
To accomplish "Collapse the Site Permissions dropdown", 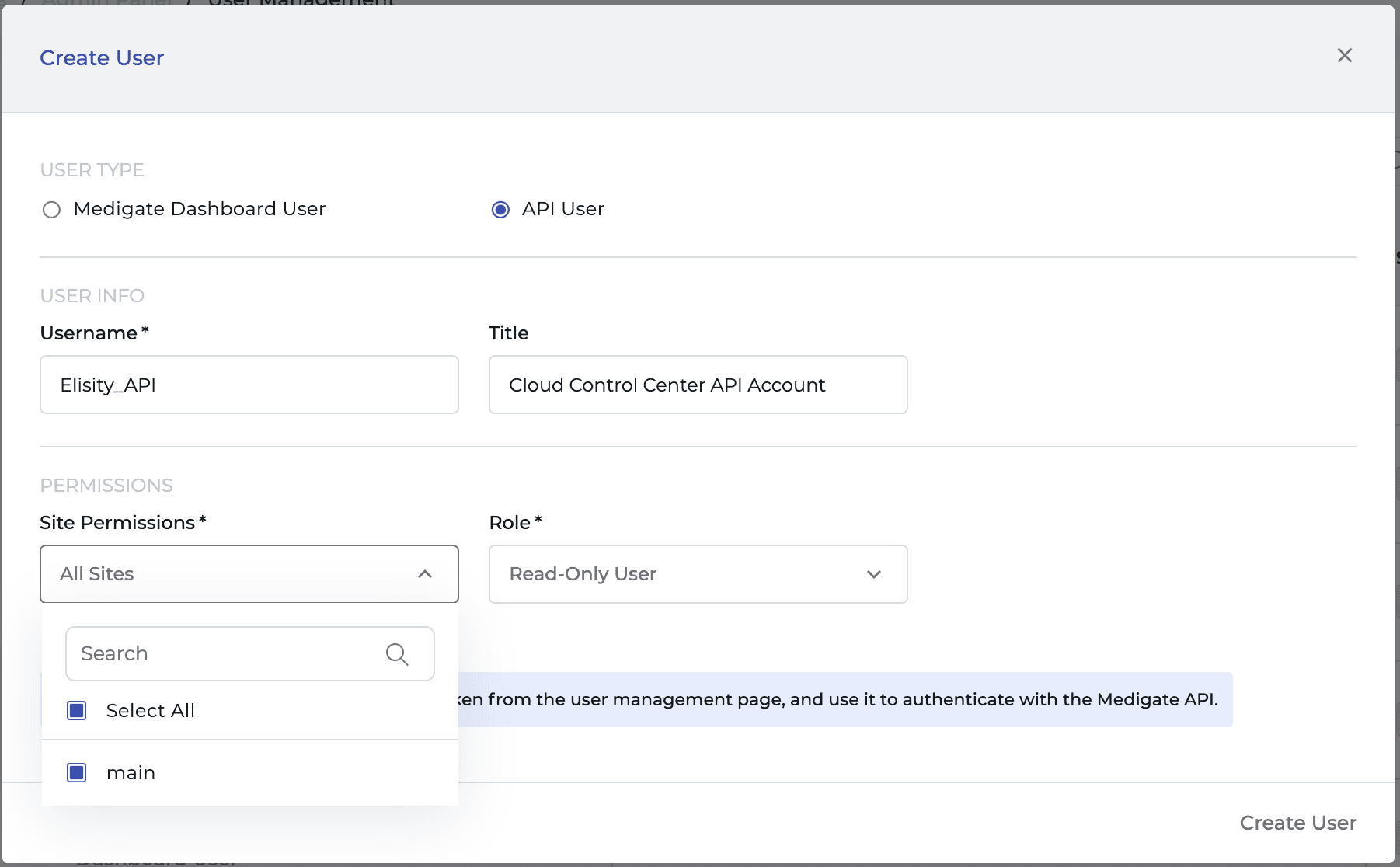I will tap(249, 574).
